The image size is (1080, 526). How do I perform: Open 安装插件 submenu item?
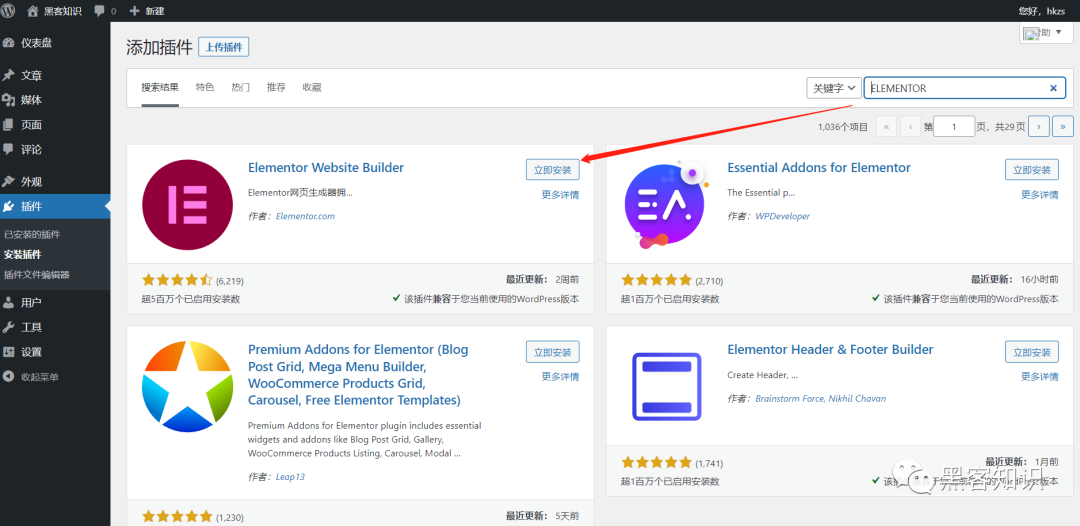click(22, 254)
